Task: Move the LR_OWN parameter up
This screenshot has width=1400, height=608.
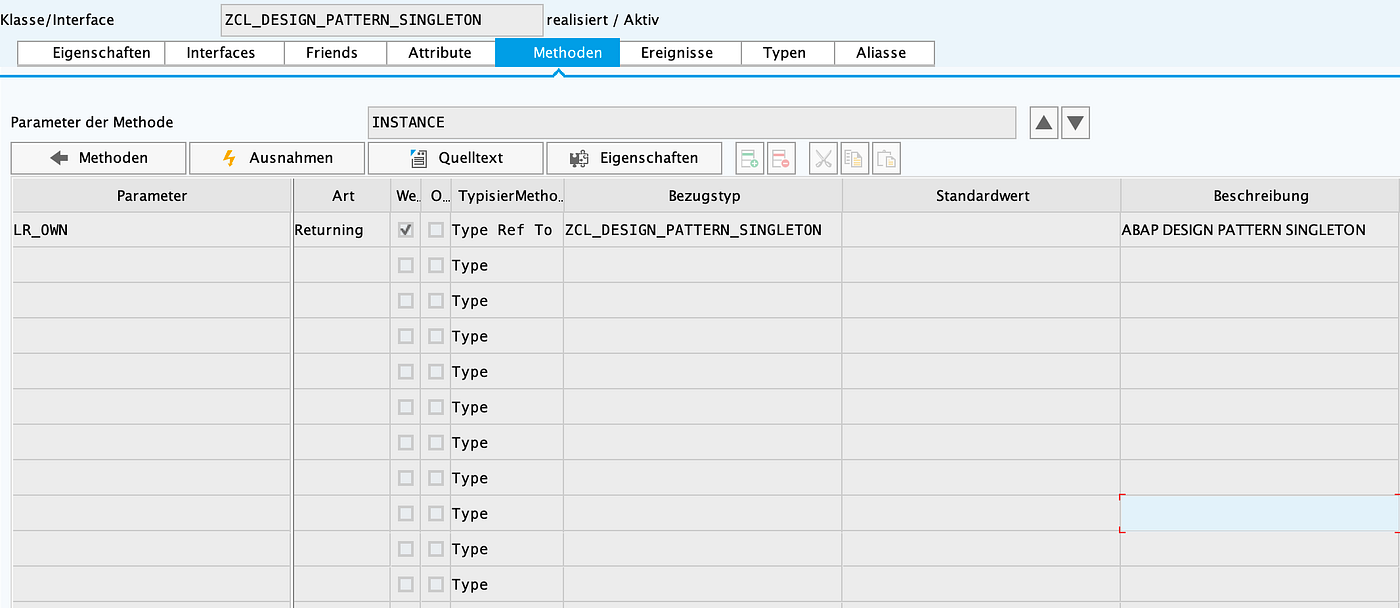Action: pos(1043,122)
